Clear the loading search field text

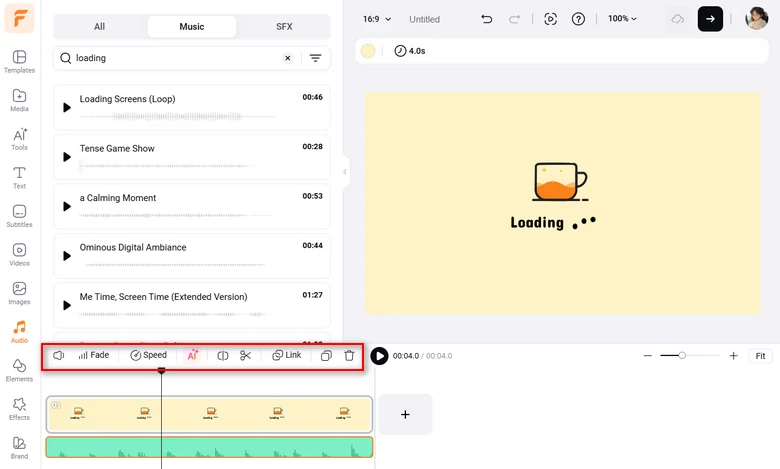pos(288,58)
